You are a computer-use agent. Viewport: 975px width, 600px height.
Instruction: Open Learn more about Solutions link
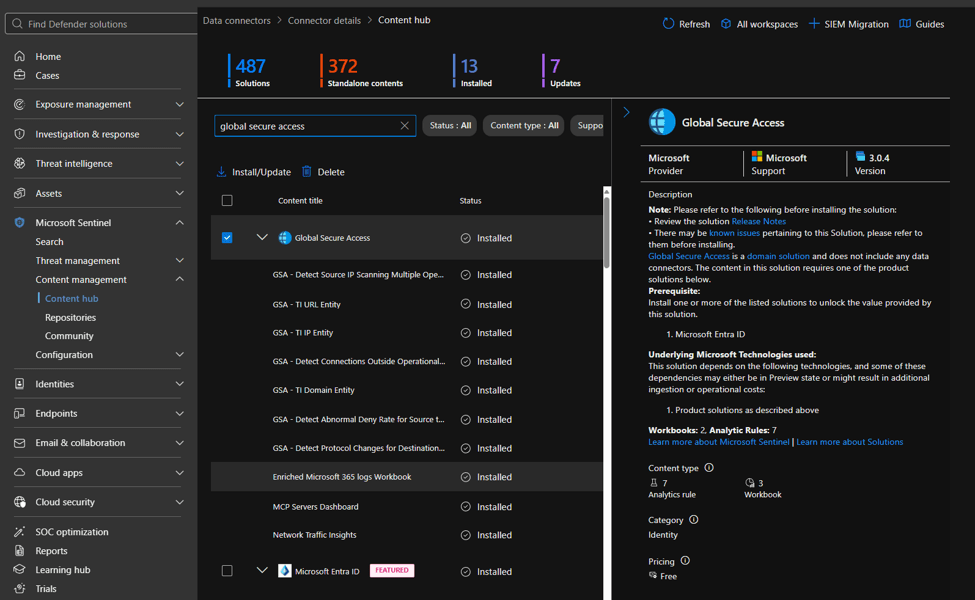[849, 442]
